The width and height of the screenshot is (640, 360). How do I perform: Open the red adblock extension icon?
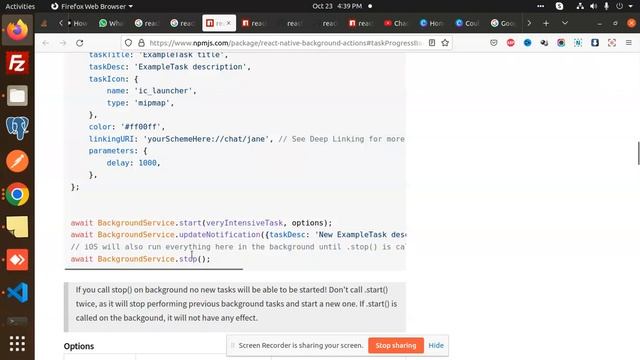tap(511, 43)
